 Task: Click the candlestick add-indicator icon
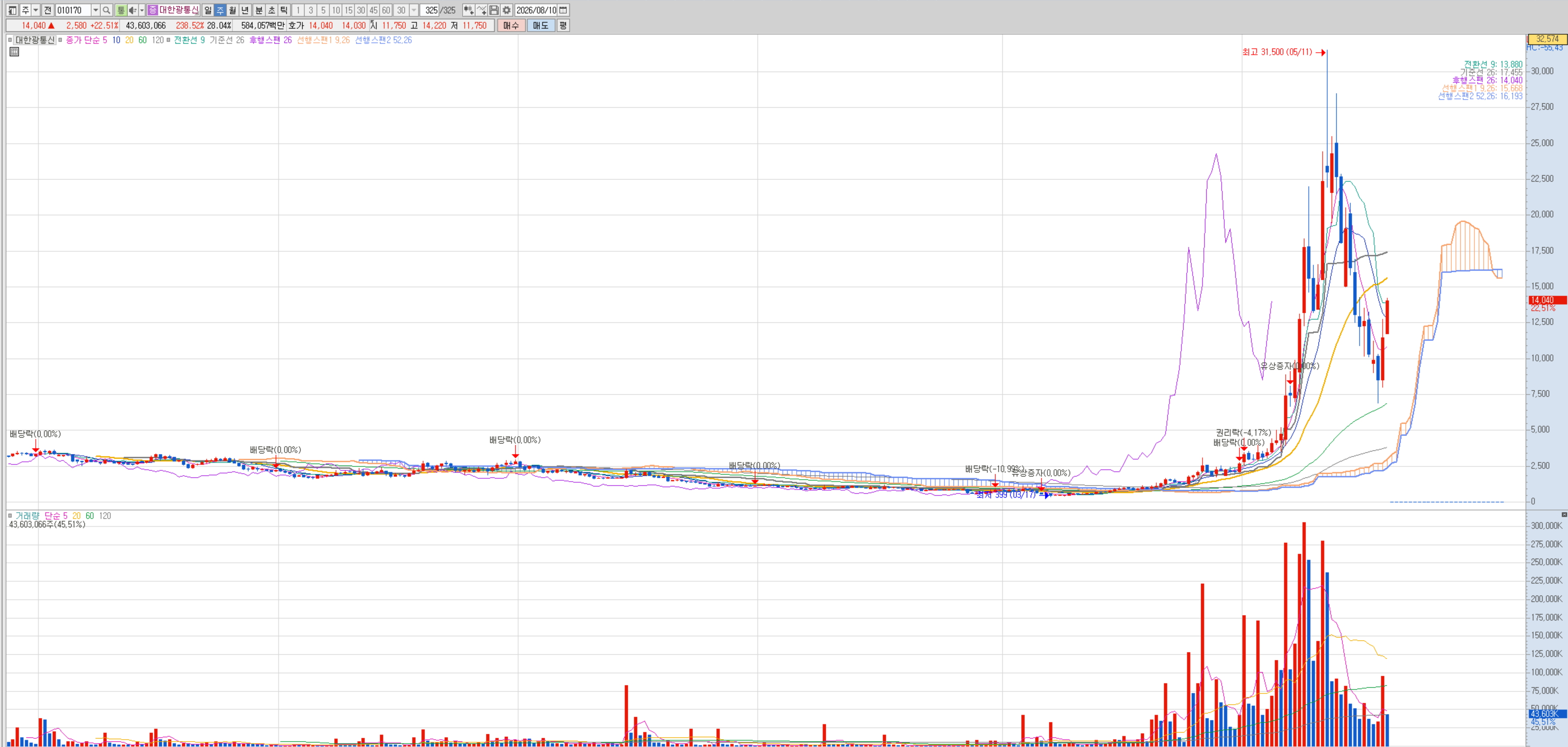point(468,11)
